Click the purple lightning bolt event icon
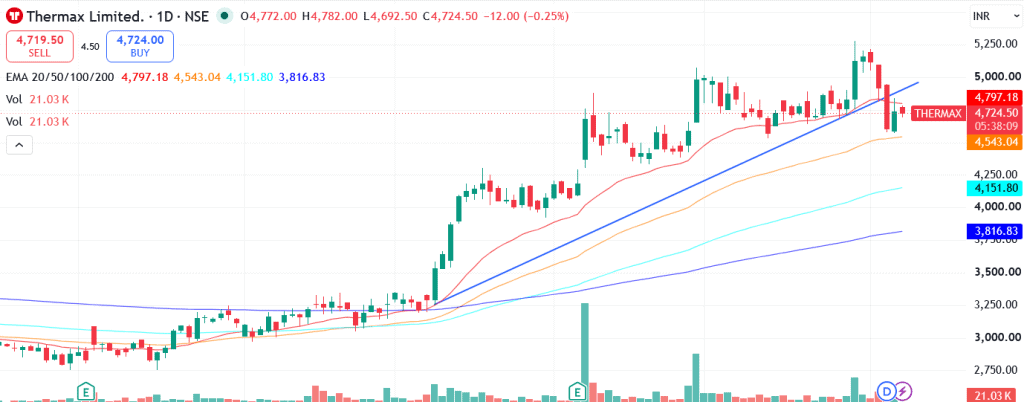The width and height of the screenshot is (1024, 402). [903, 391]
